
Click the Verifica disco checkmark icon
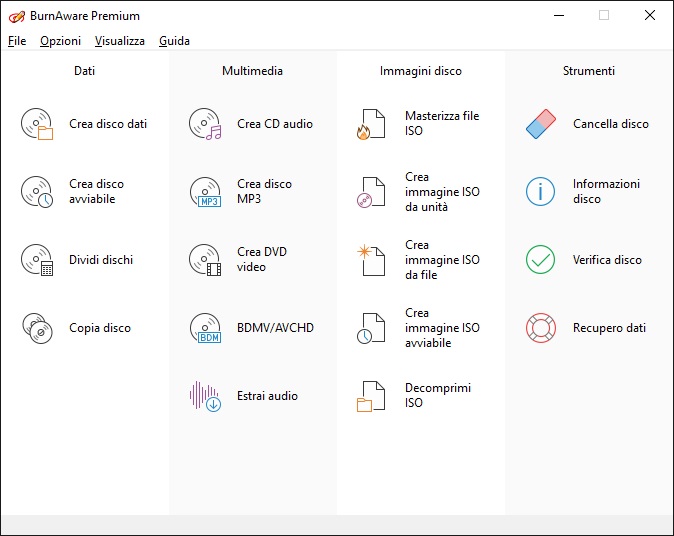pos(540,260)
